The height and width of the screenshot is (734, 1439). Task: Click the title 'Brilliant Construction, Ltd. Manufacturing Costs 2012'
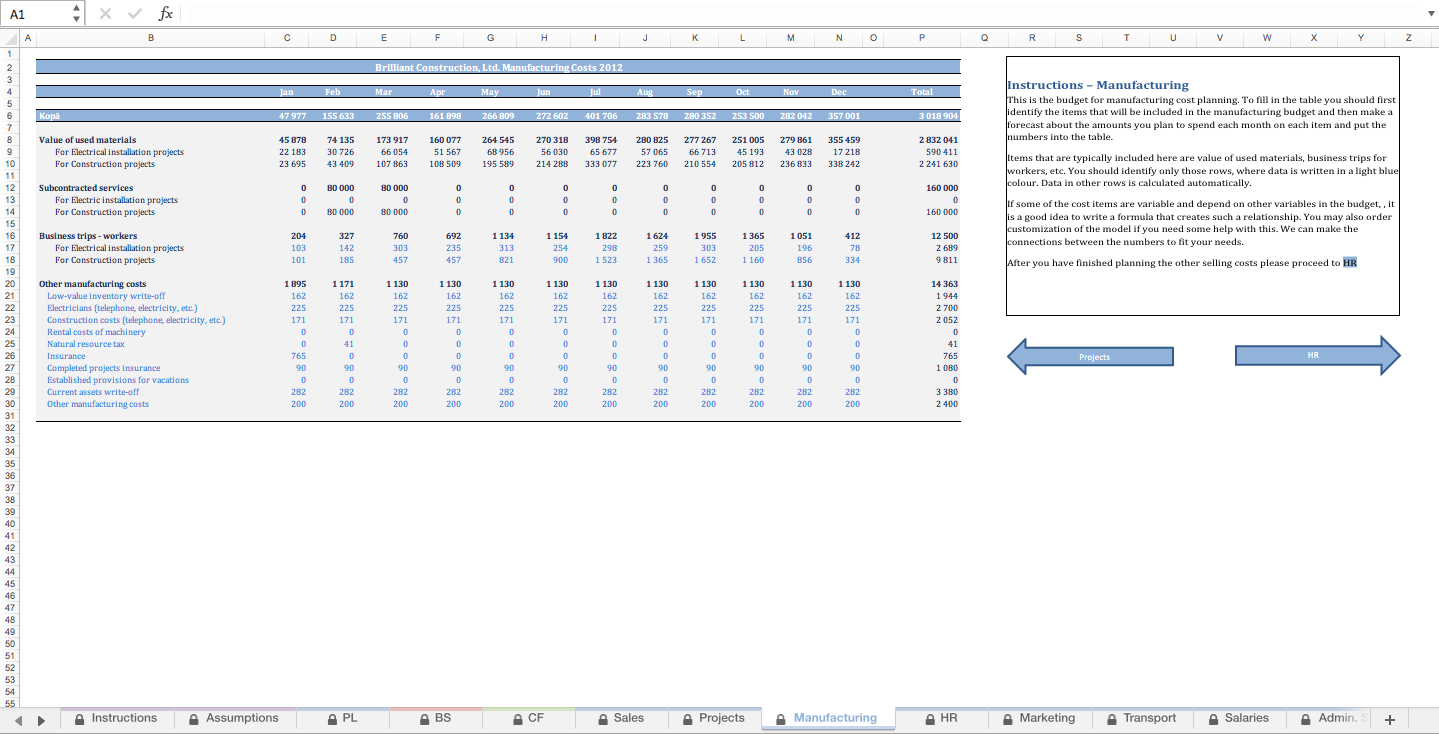tap(498, 67)
